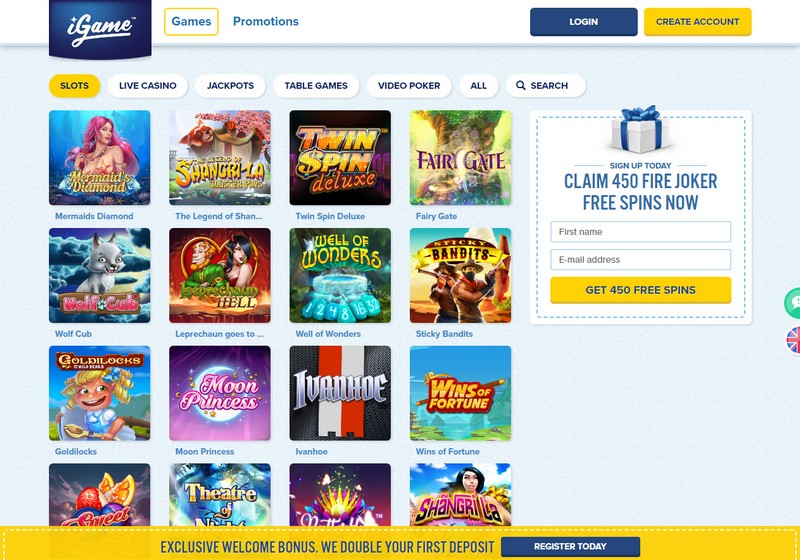This screenshot has height=560, width=800.
Task: Click Create Account button
Action: click(x=697, y=22)
